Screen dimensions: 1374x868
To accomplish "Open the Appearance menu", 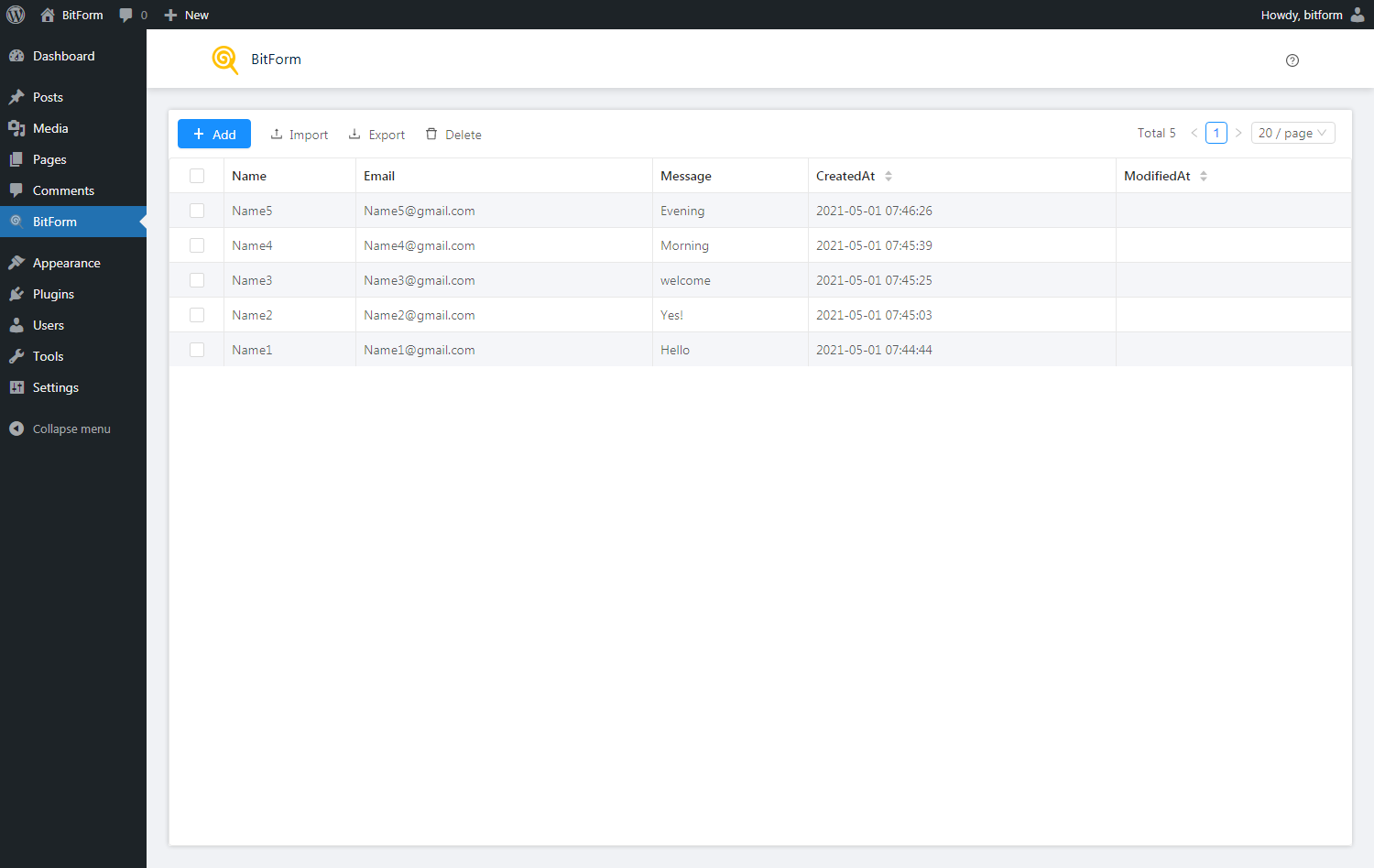I will click(x=73, y=263).
